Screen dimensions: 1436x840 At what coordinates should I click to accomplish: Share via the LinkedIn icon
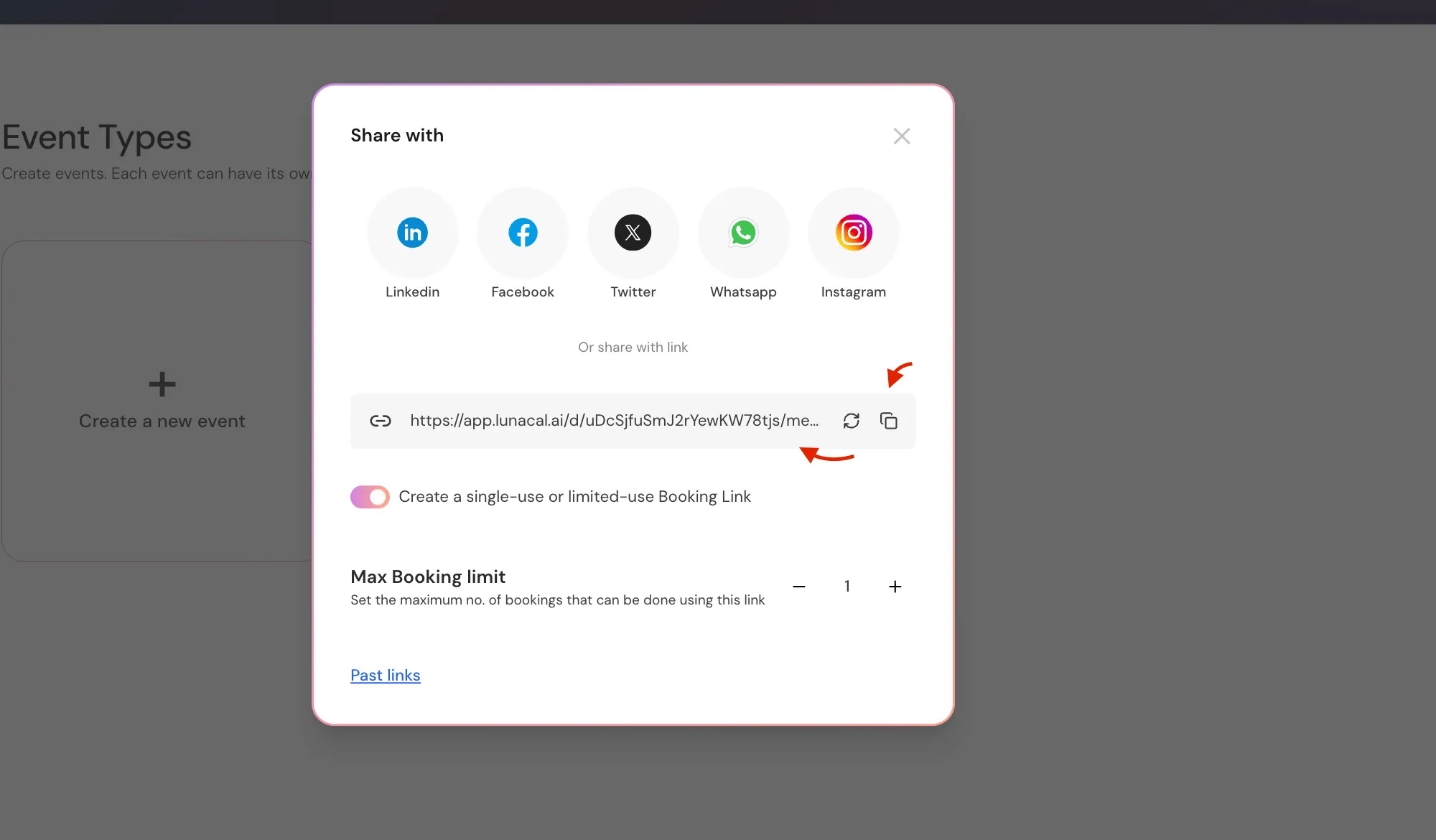[x=412, y=233]
